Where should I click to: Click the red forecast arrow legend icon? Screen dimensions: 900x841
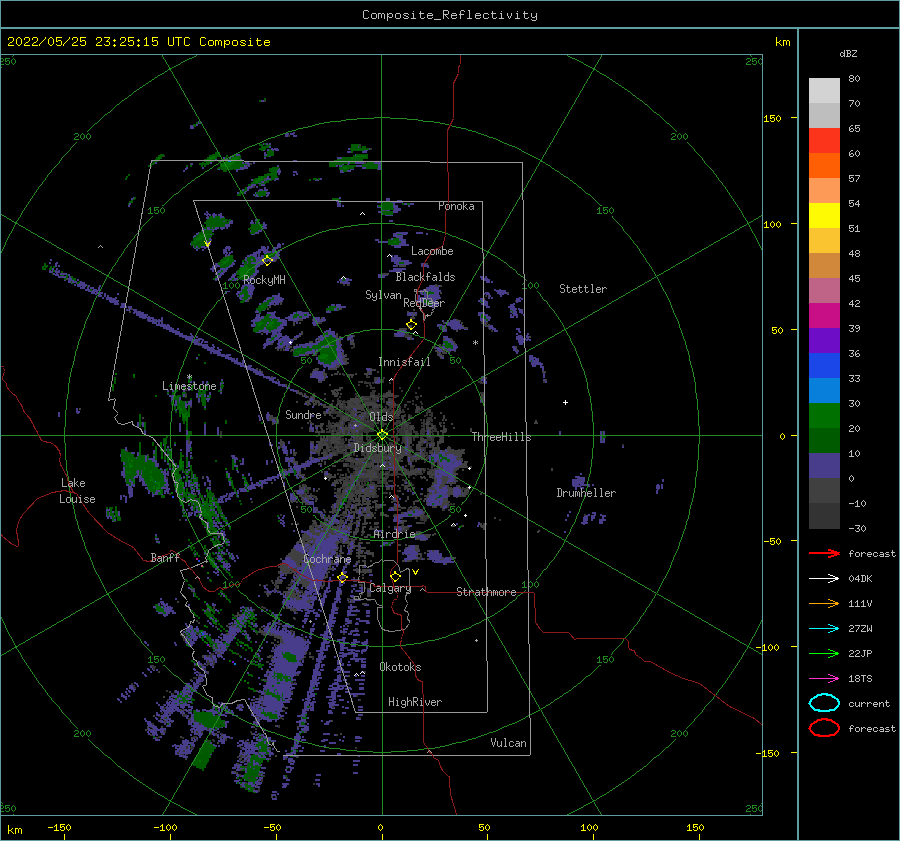[824, 553]
